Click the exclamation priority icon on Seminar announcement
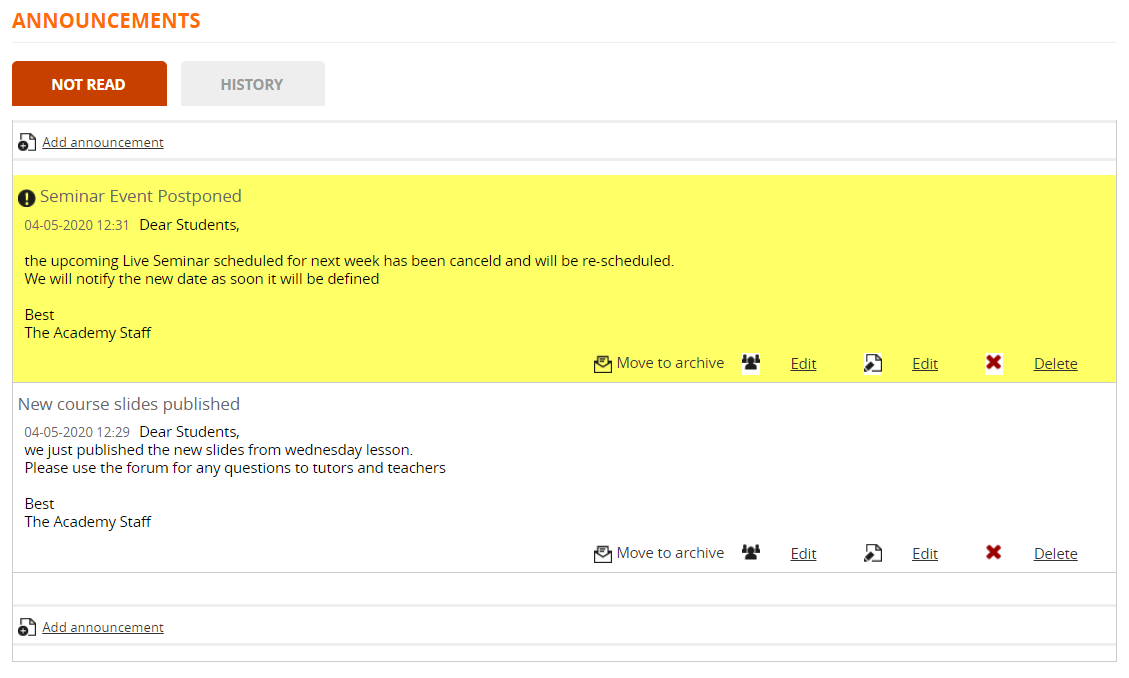This screenshot has height=678, width=1129. 27,195
